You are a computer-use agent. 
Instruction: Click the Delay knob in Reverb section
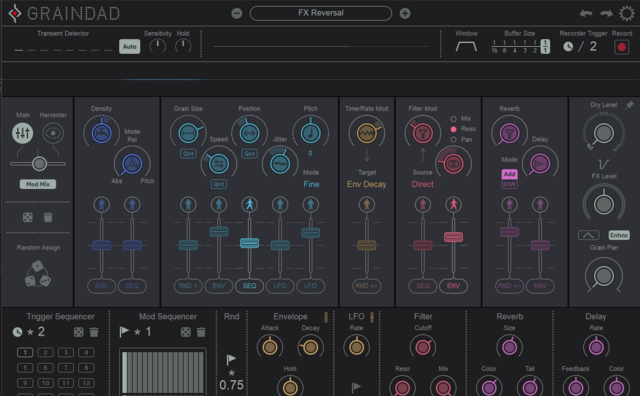pyautogui.click(x=540, y=164)
